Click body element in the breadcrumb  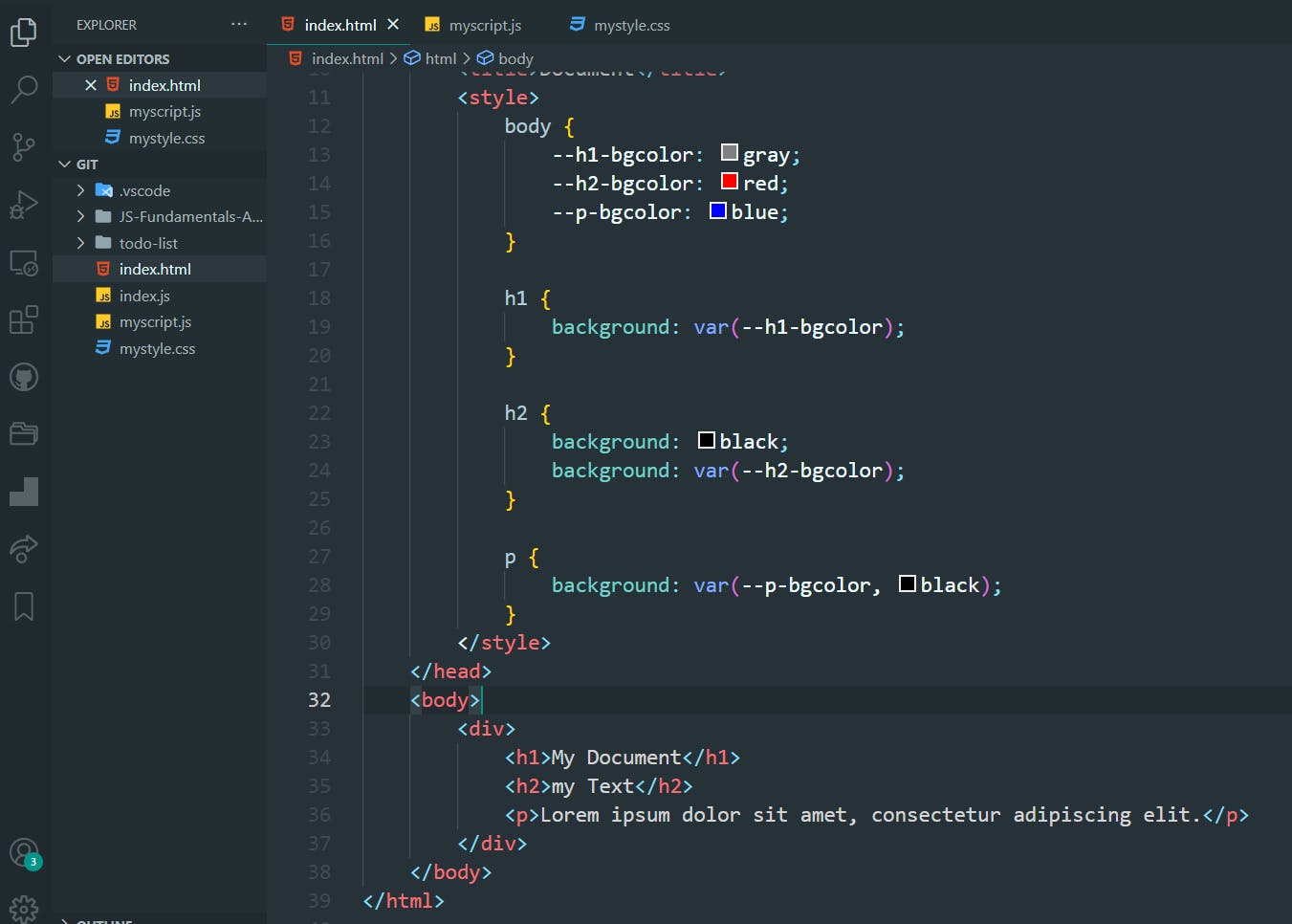tap(515, 58)
